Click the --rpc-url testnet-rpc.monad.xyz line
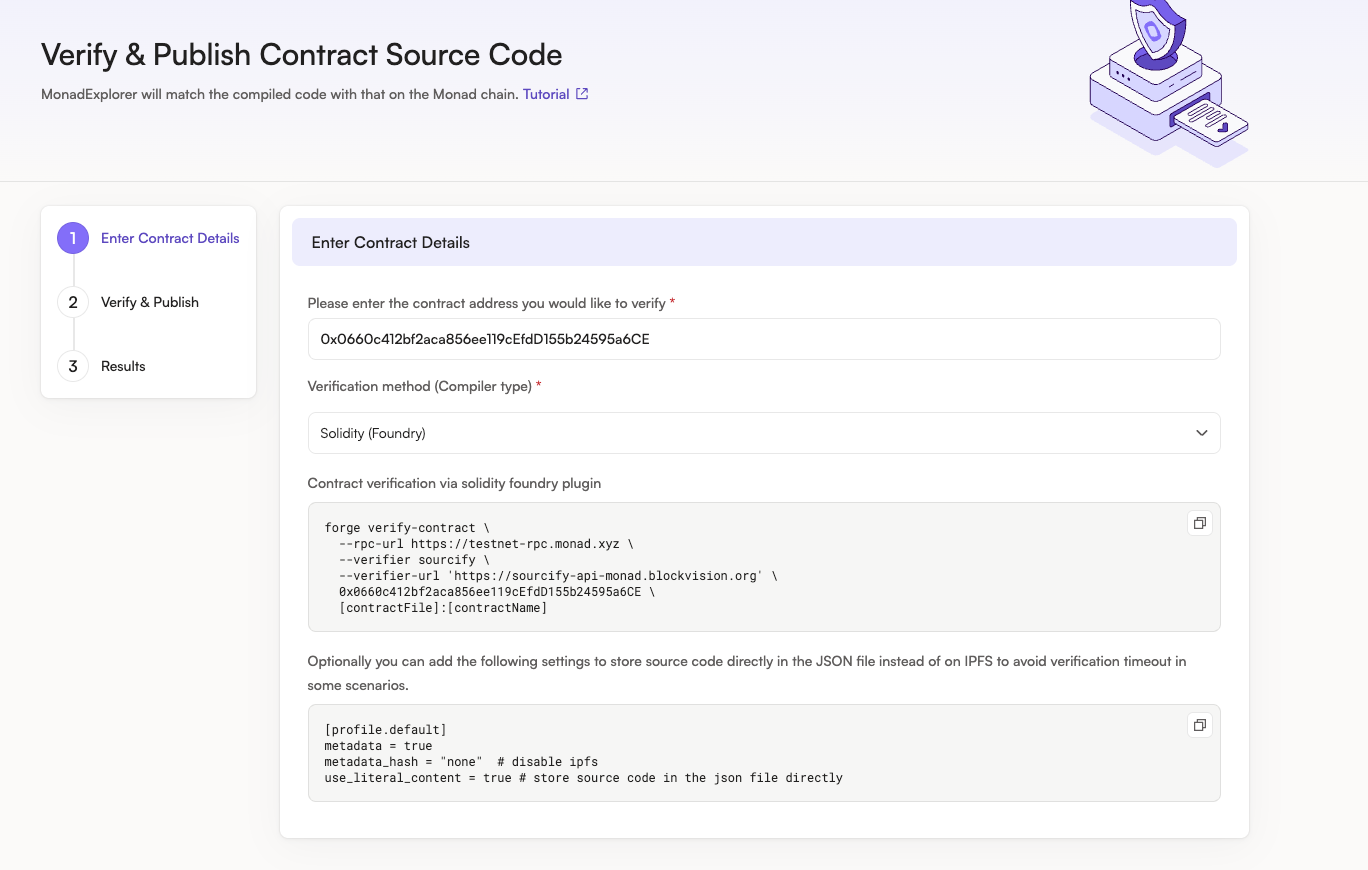The image size is (1368, 870). pyautogui.click(x=486, y=544)
